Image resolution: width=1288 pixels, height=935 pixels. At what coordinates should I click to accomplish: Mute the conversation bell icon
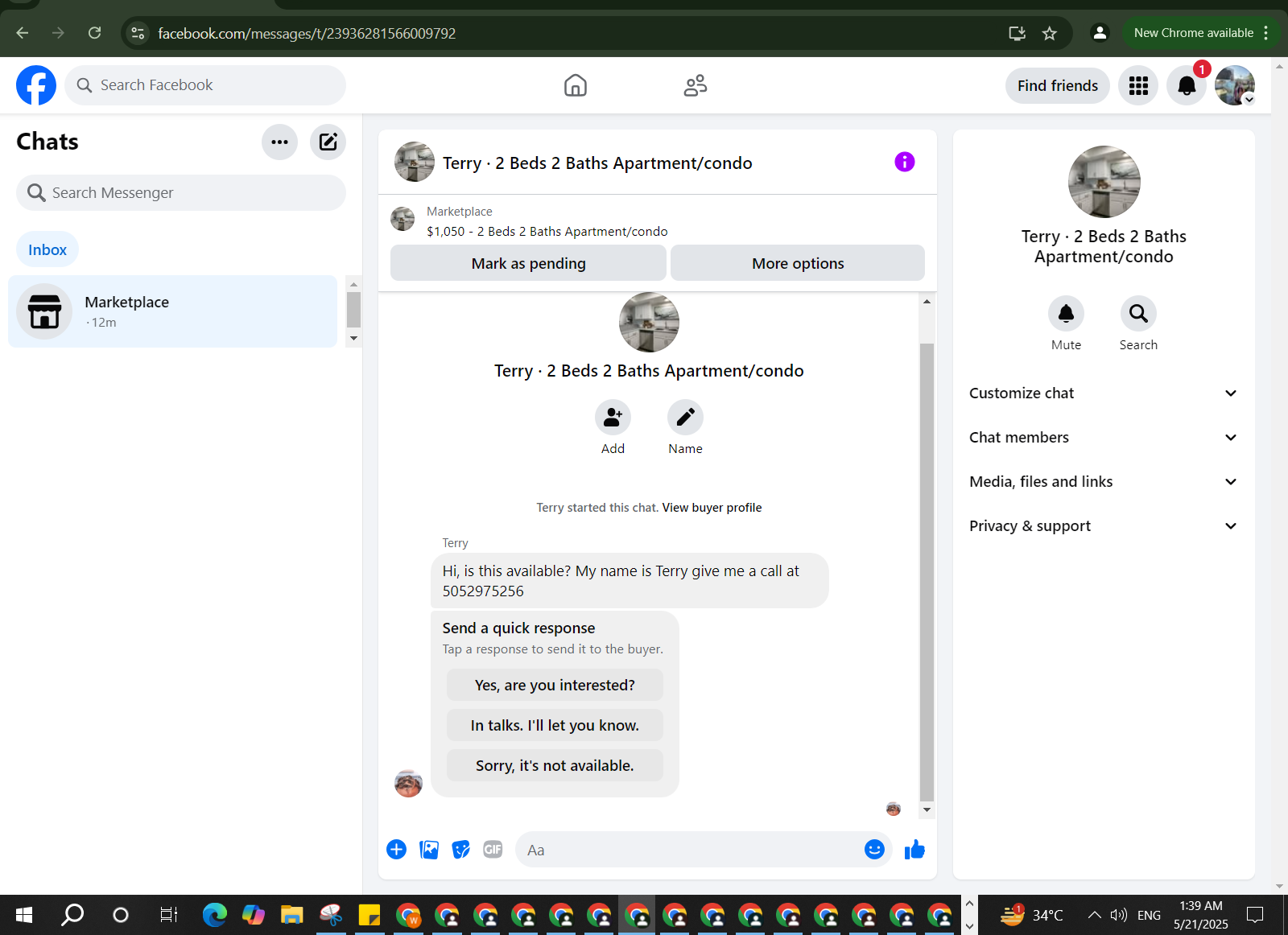click(1066, 313)
